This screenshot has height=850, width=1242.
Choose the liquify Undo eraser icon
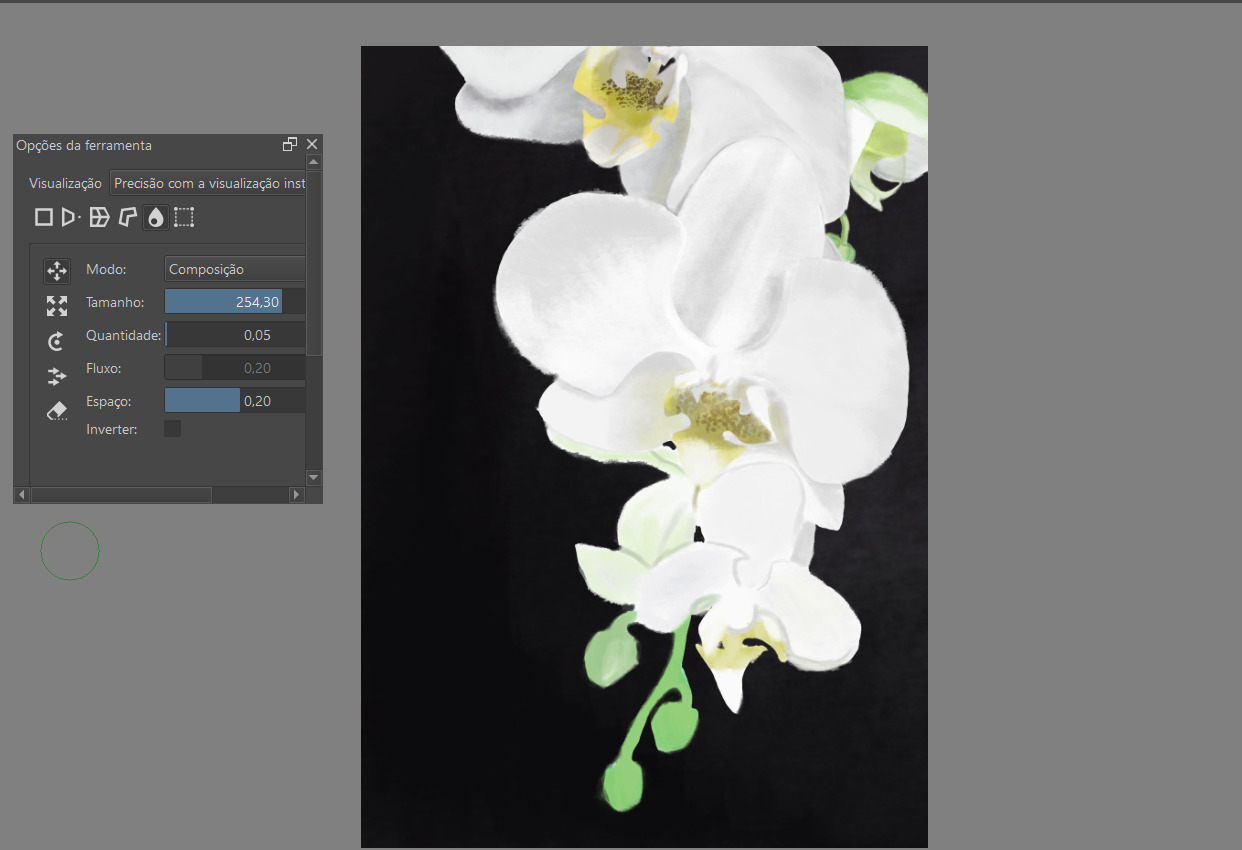[x=57, y=411]
